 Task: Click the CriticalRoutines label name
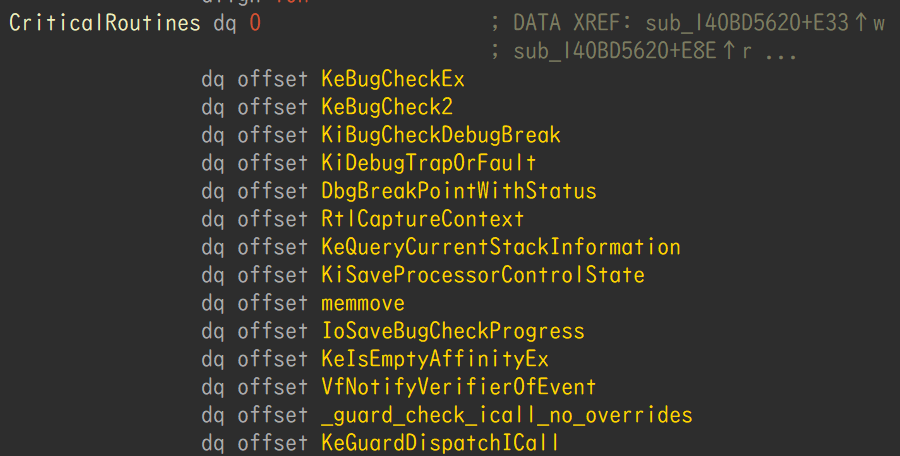click(104, 23)
